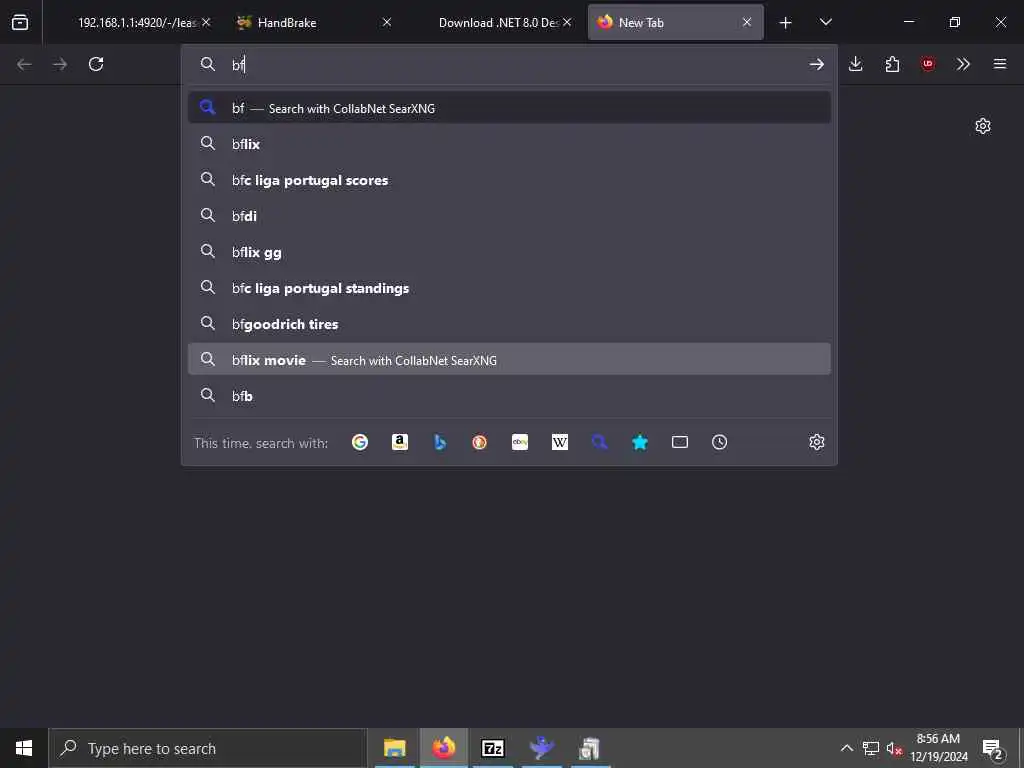
Task: Pick the 'bfdi' suggestion
Action: 509,216
